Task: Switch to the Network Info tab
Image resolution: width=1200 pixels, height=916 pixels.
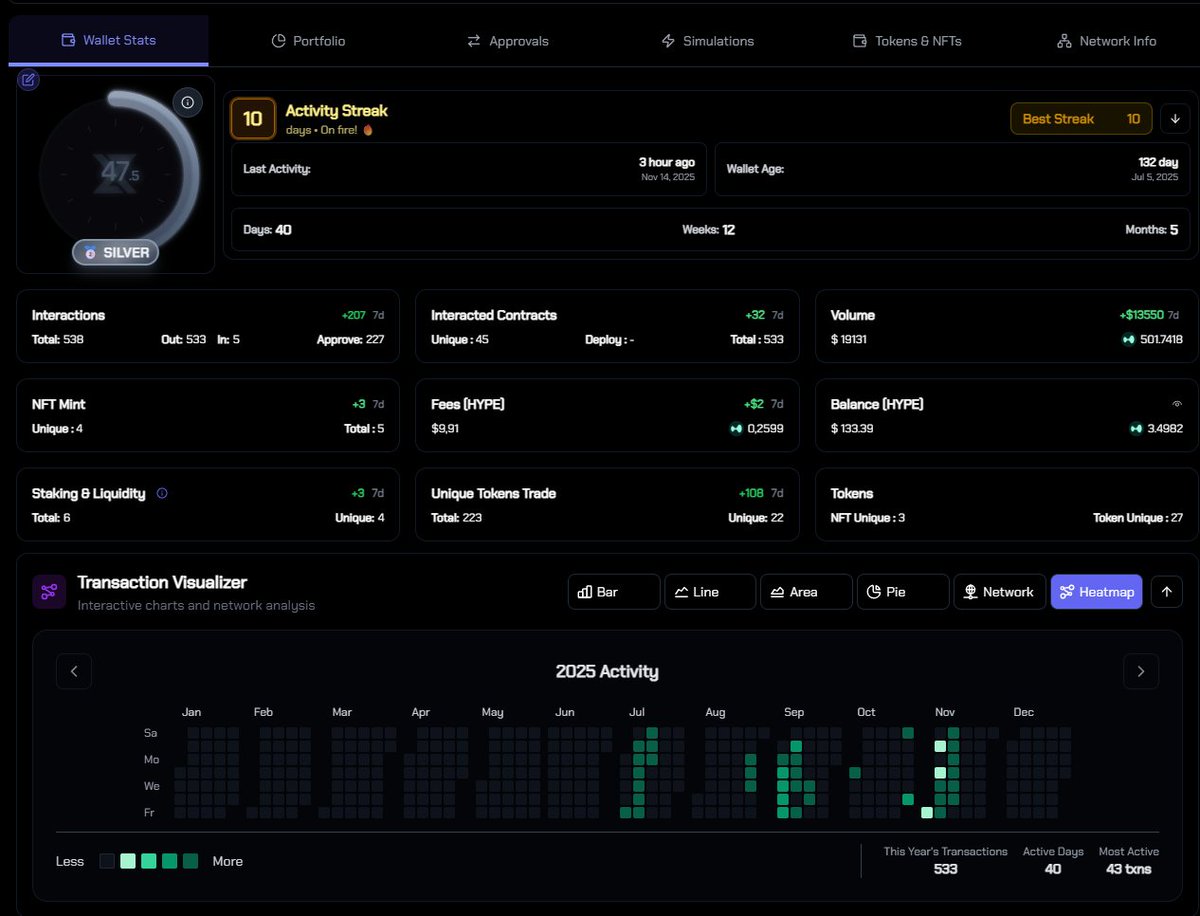Action: pyautogui.click(x=1107, y=41)
